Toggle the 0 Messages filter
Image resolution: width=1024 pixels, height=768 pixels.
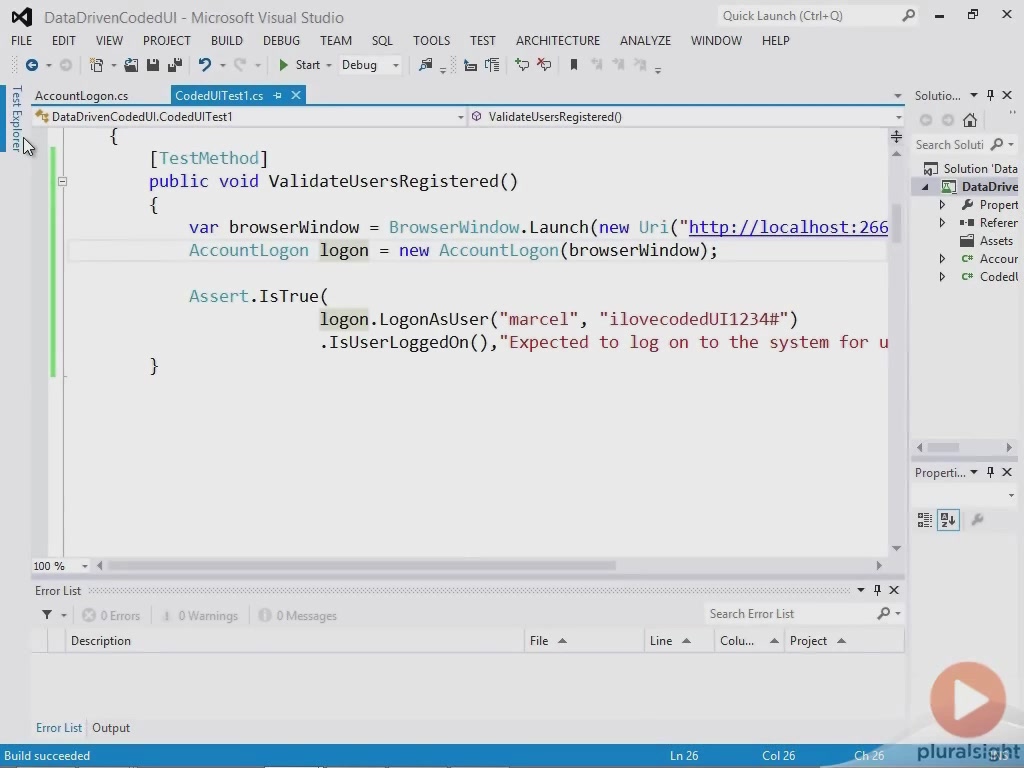tap(298, 616)
